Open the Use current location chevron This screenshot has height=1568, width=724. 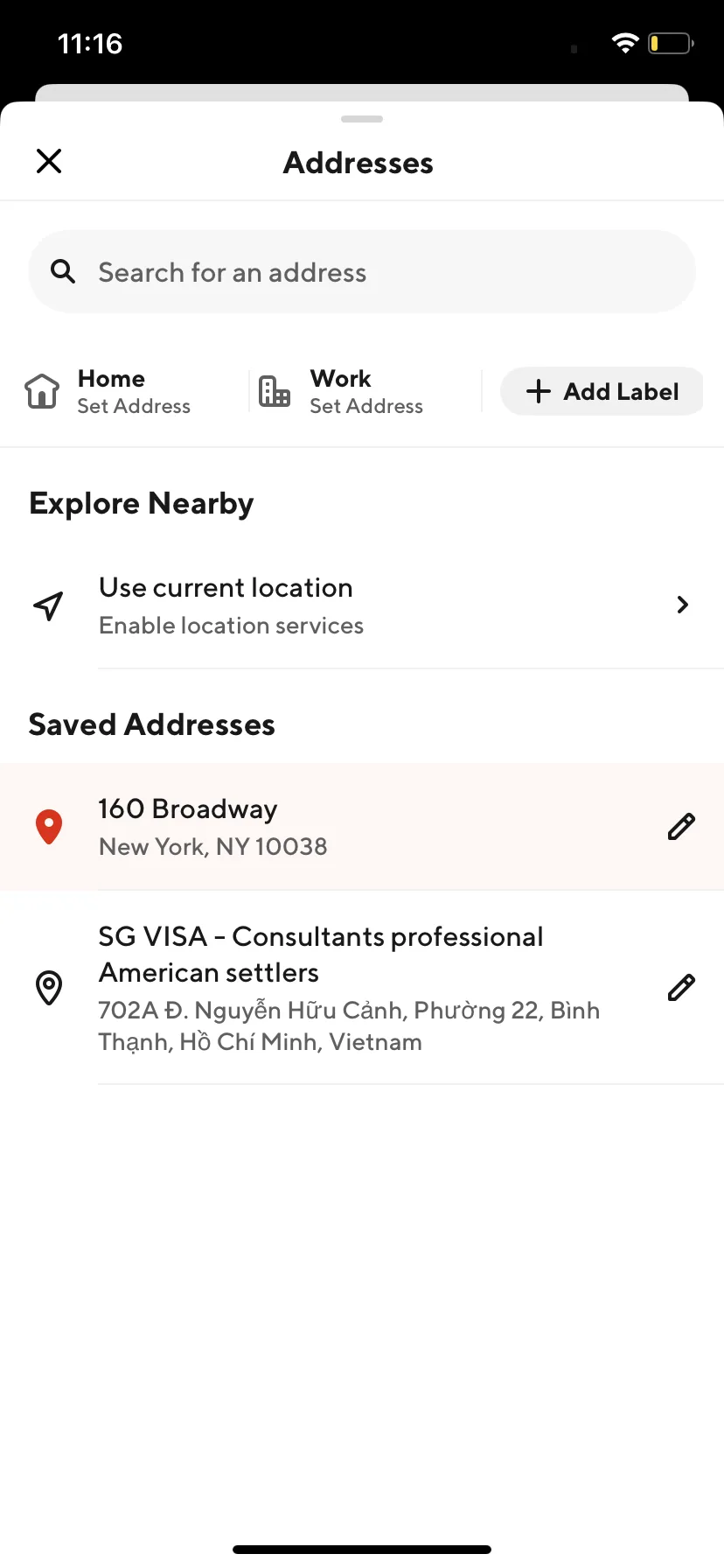click(x=683, y=605)
